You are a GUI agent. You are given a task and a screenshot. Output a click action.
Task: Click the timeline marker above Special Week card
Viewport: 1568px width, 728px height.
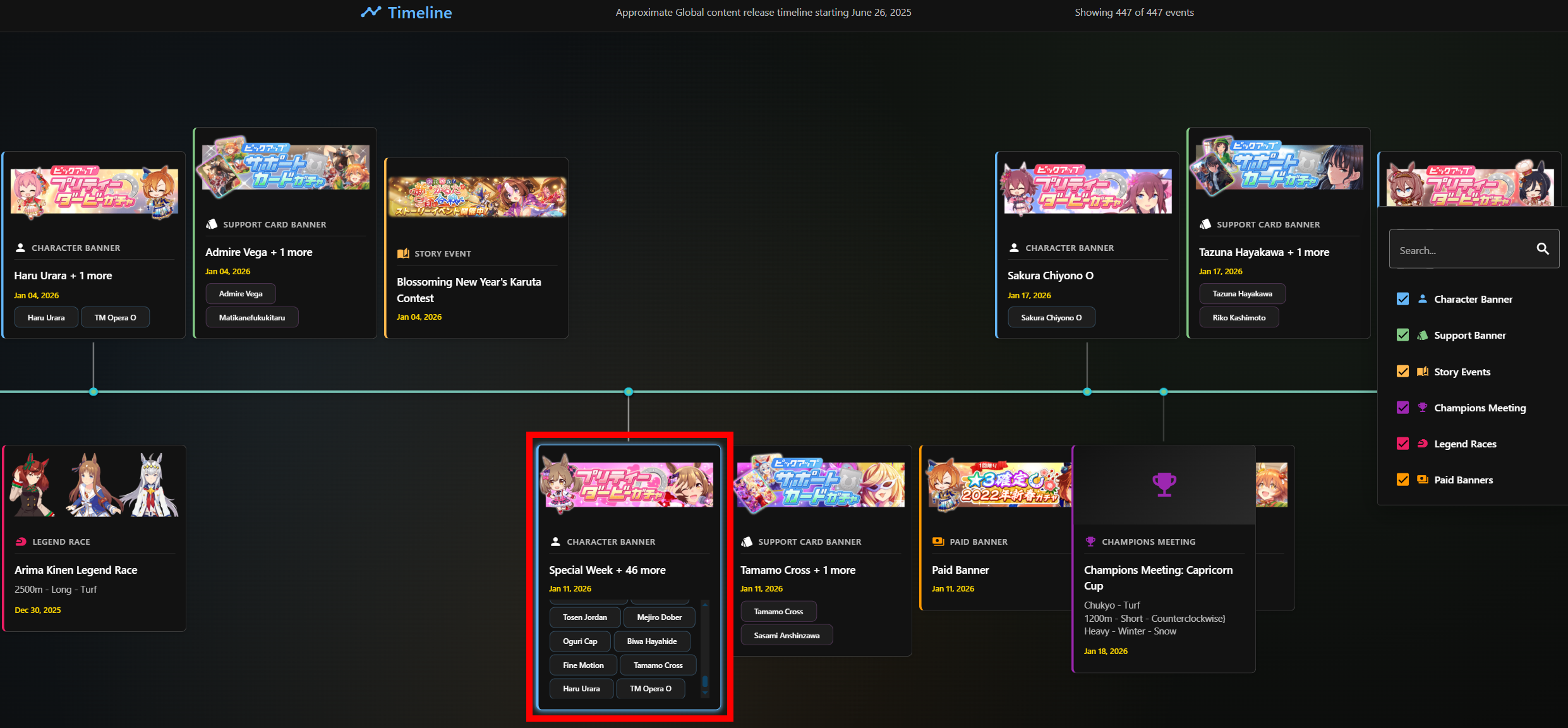[629, 392]
